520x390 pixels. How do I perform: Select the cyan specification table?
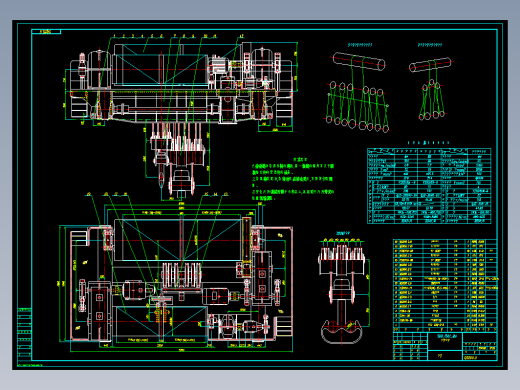tap(429, 185)
